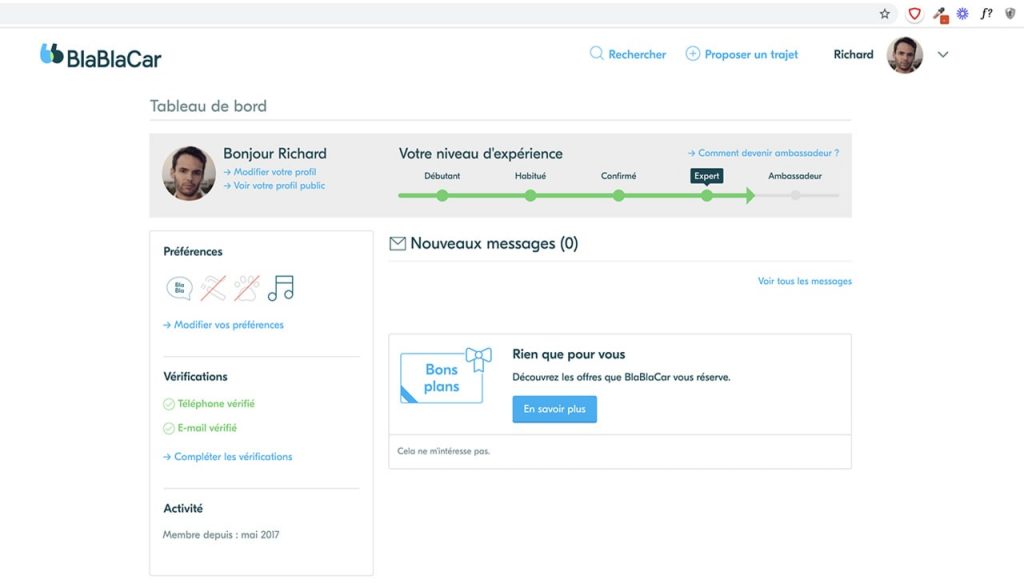1024x584 pixels.
Task: Click the crossed-out smoking preference icon
Action: coord(213,288)
